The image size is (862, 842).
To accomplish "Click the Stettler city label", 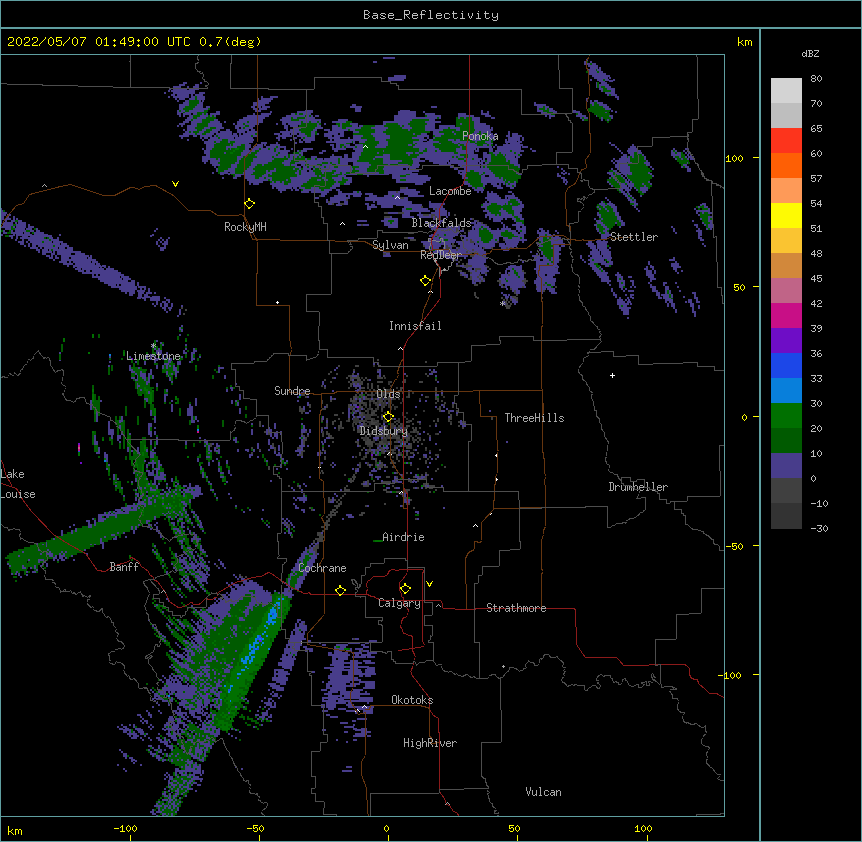I will (634, 237).
